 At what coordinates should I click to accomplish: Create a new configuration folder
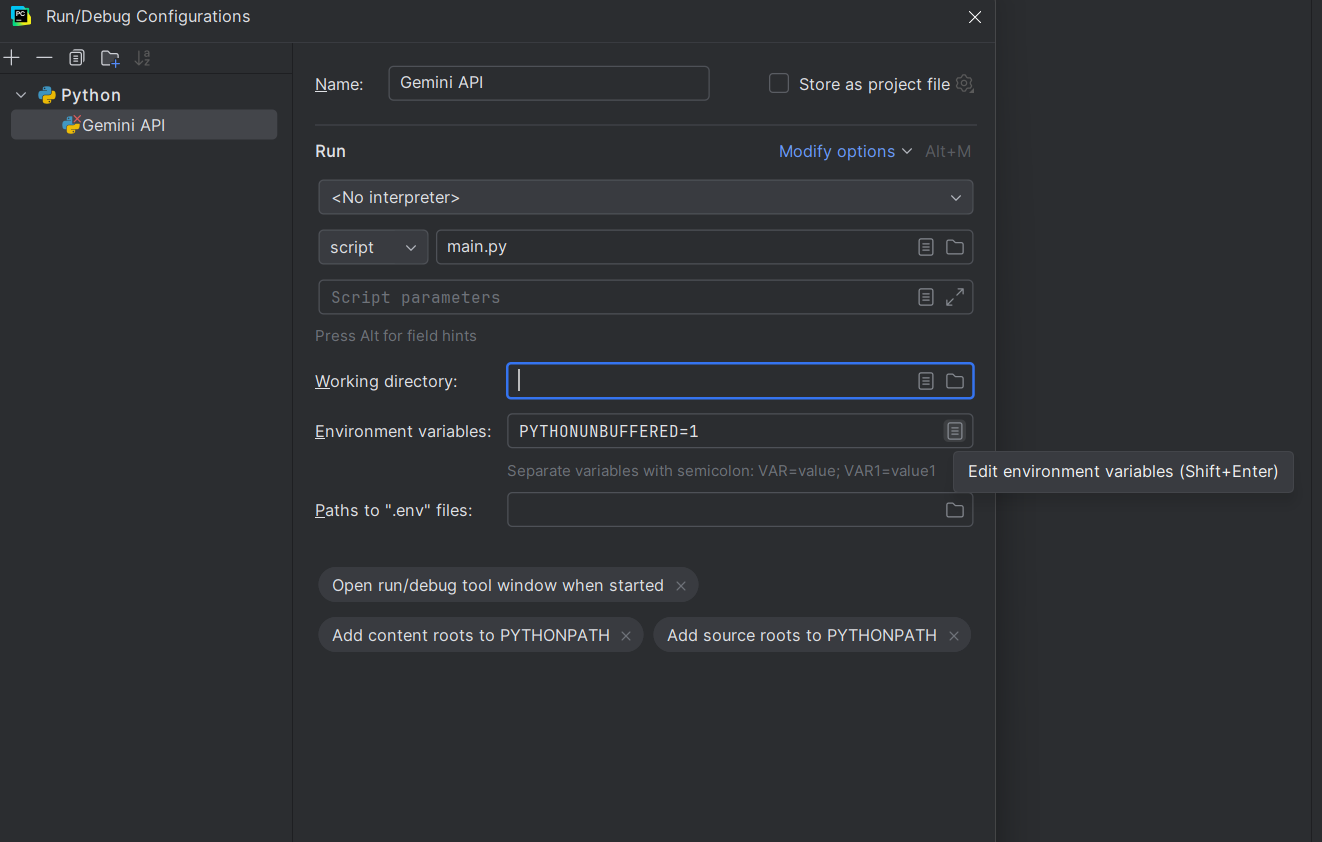110,58
